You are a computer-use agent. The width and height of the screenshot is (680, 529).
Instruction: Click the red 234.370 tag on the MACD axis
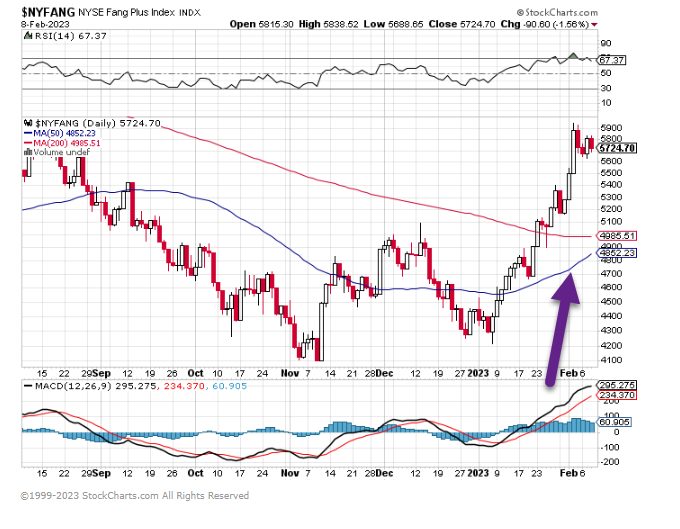pyautogui.click(x=617, y=395)
